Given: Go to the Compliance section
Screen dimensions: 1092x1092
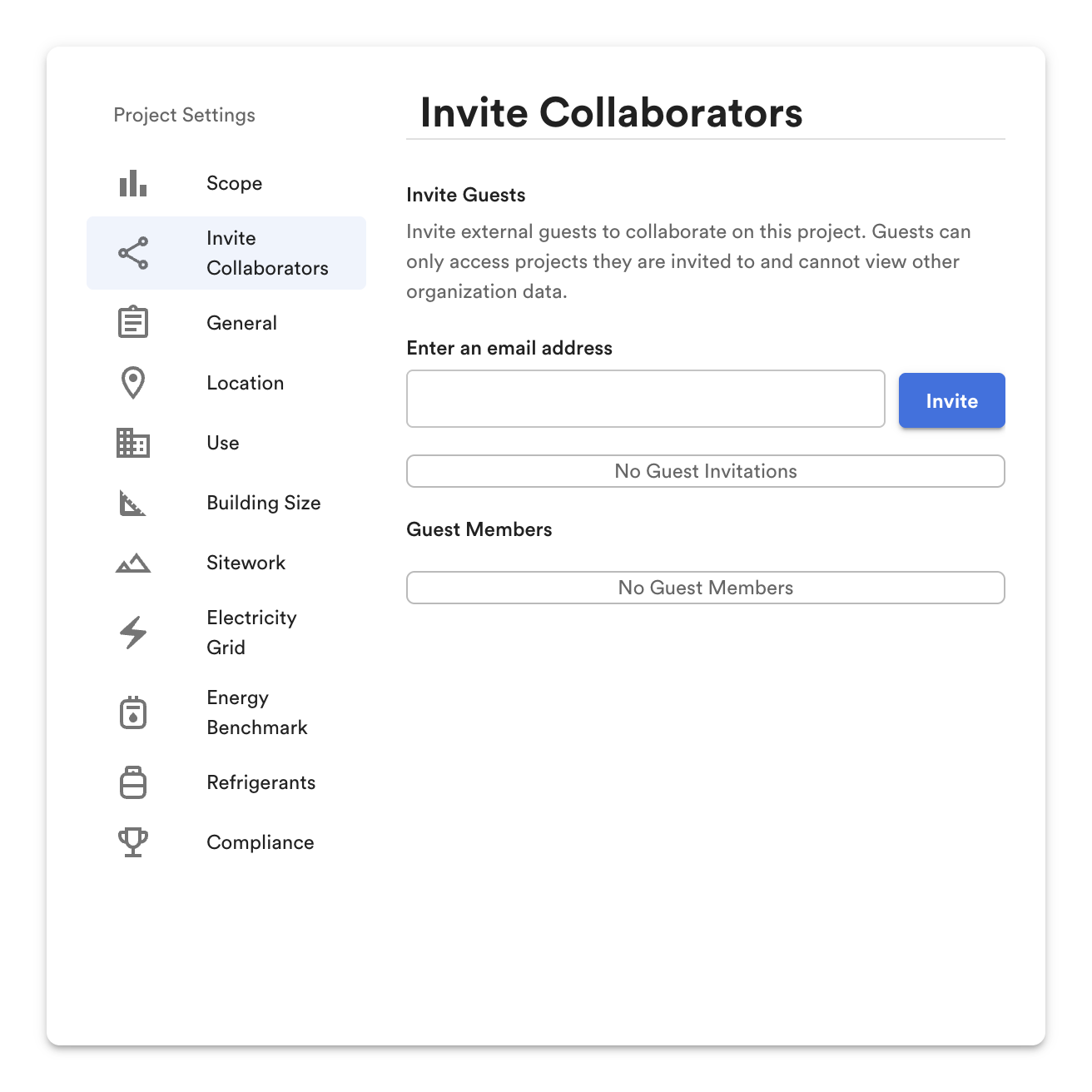Looking at the screenshot, I should click(x=226, y=842).
